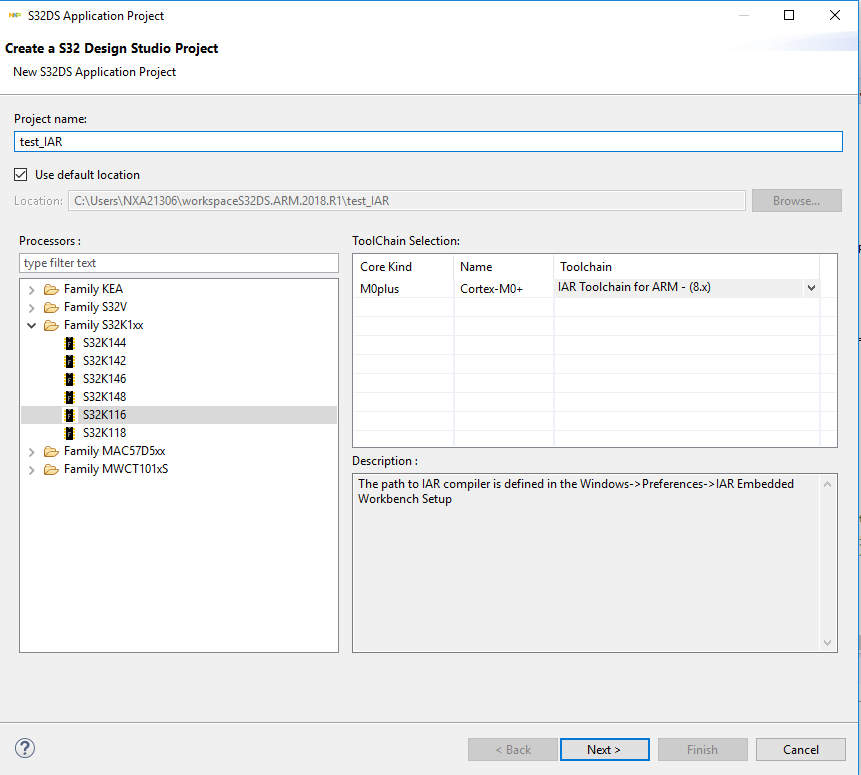Click the Family S32V folder icon
Screen dimensions: 861x775
51,308
